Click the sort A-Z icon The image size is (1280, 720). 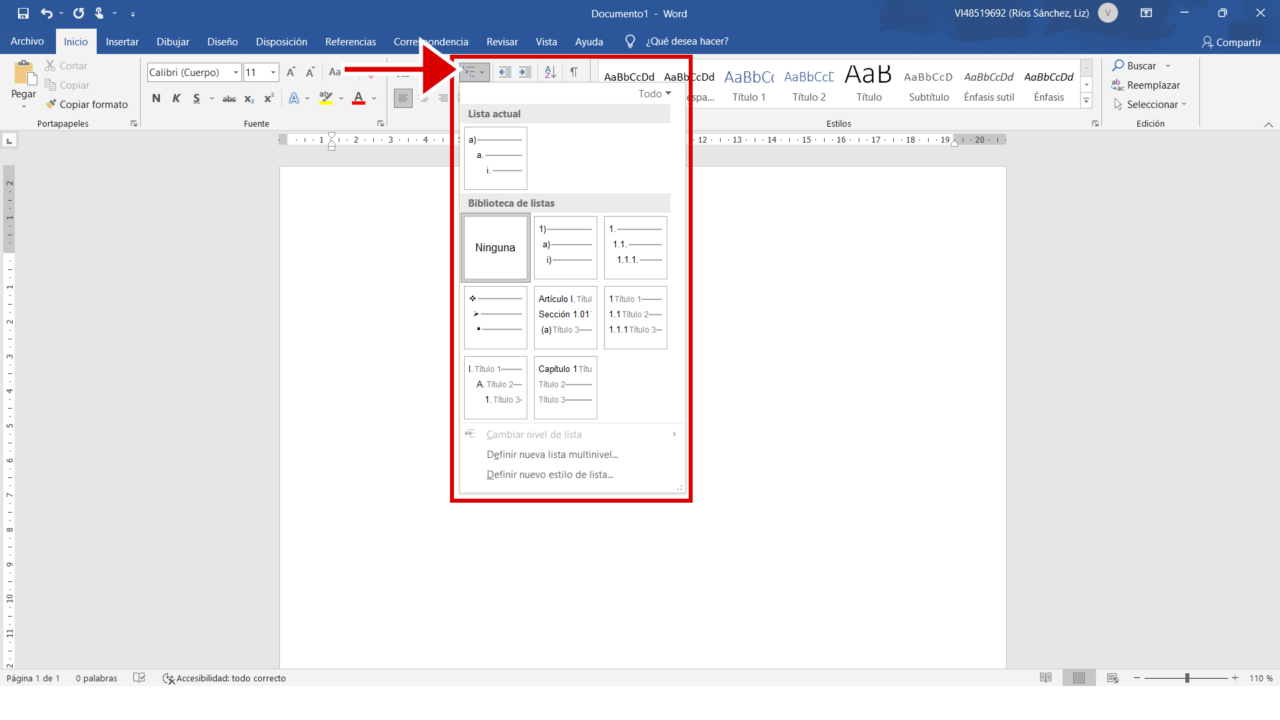click(x=550, y=72)
